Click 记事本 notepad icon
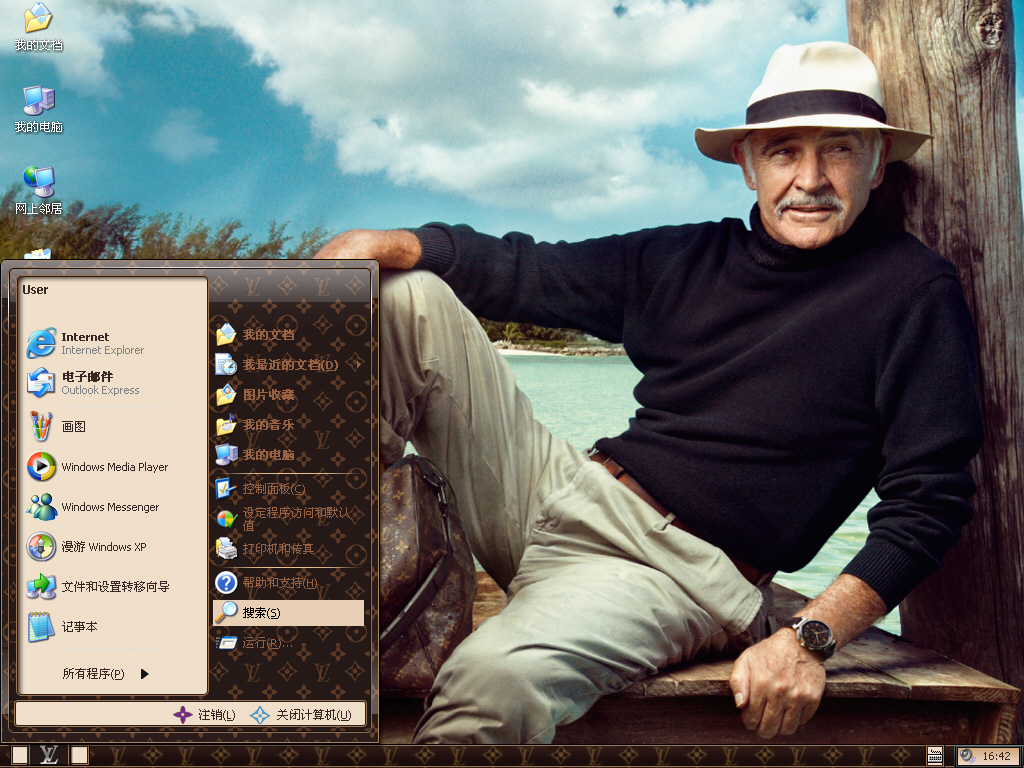The width and height of the screenshot is (1024, 768). [41, 626]
